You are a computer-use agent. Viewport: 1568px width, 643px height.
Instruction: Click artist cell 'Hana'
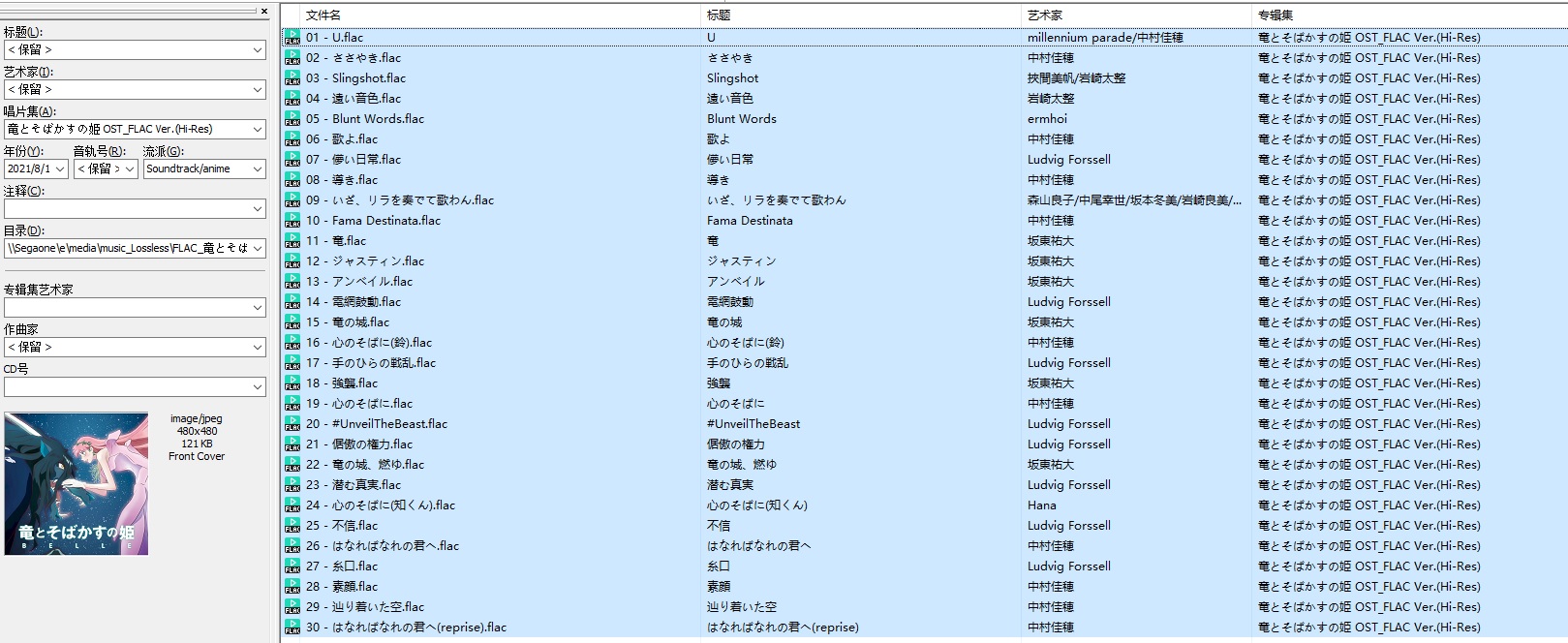[1041, 505]
